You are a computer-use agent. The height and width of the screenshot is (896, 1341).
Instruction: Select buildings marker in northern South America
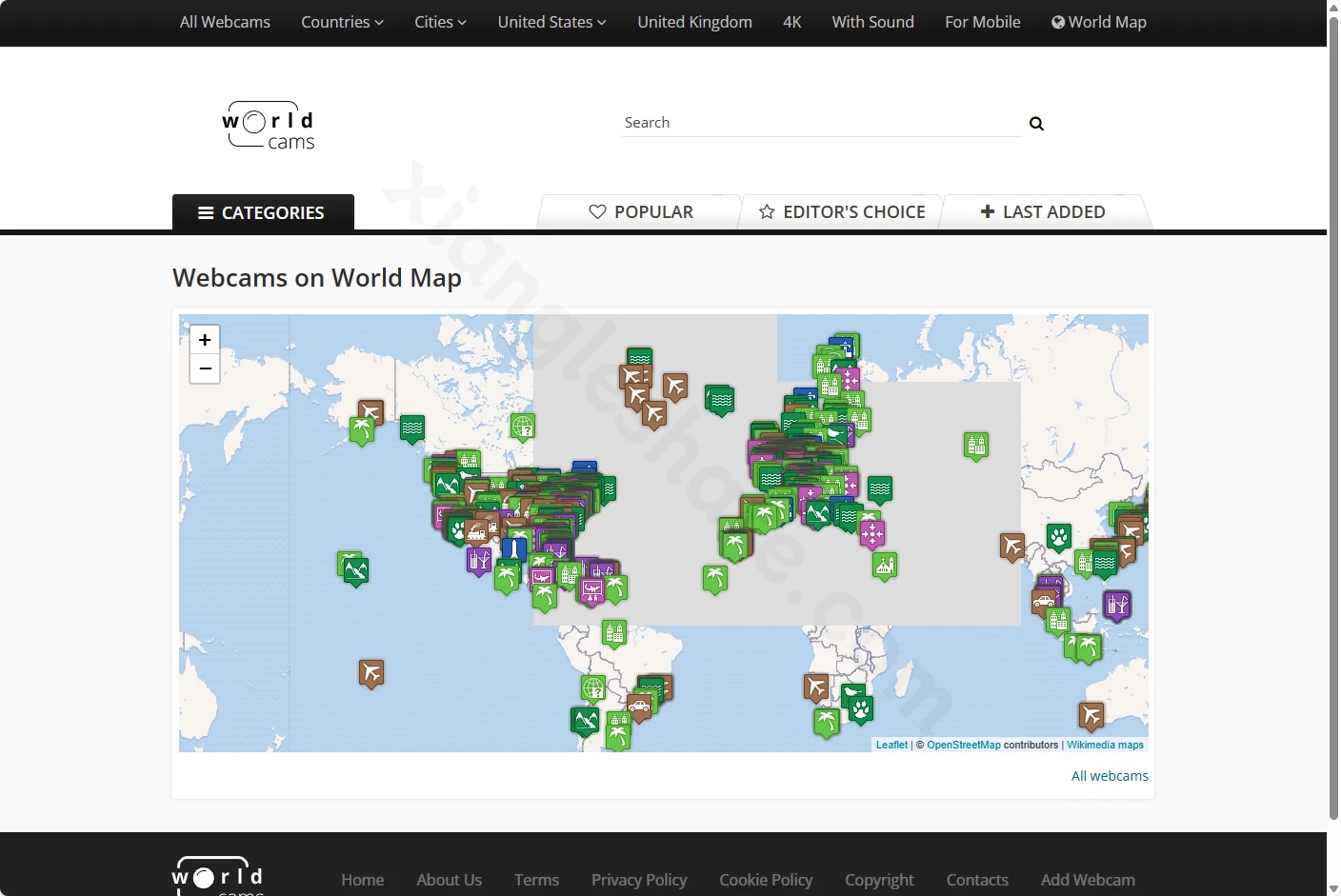point(614,632)
